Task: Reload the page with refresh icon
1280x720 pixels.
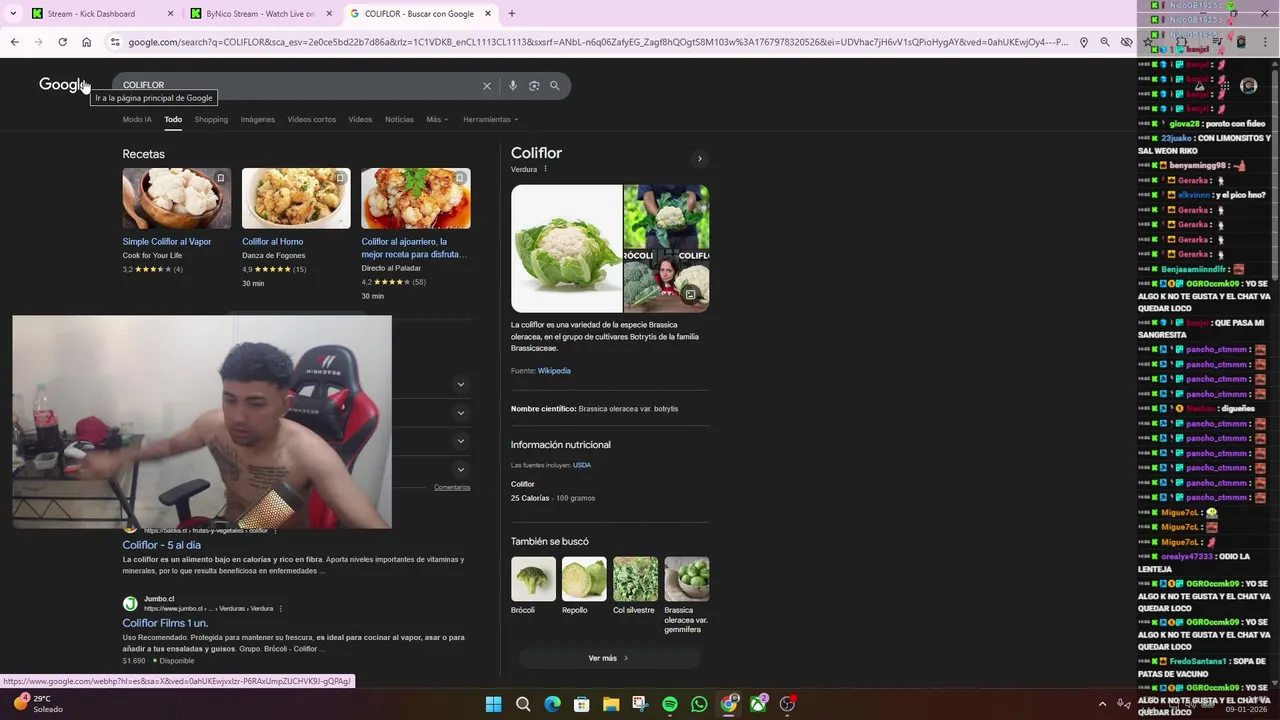Action: (x=62, y=42)
